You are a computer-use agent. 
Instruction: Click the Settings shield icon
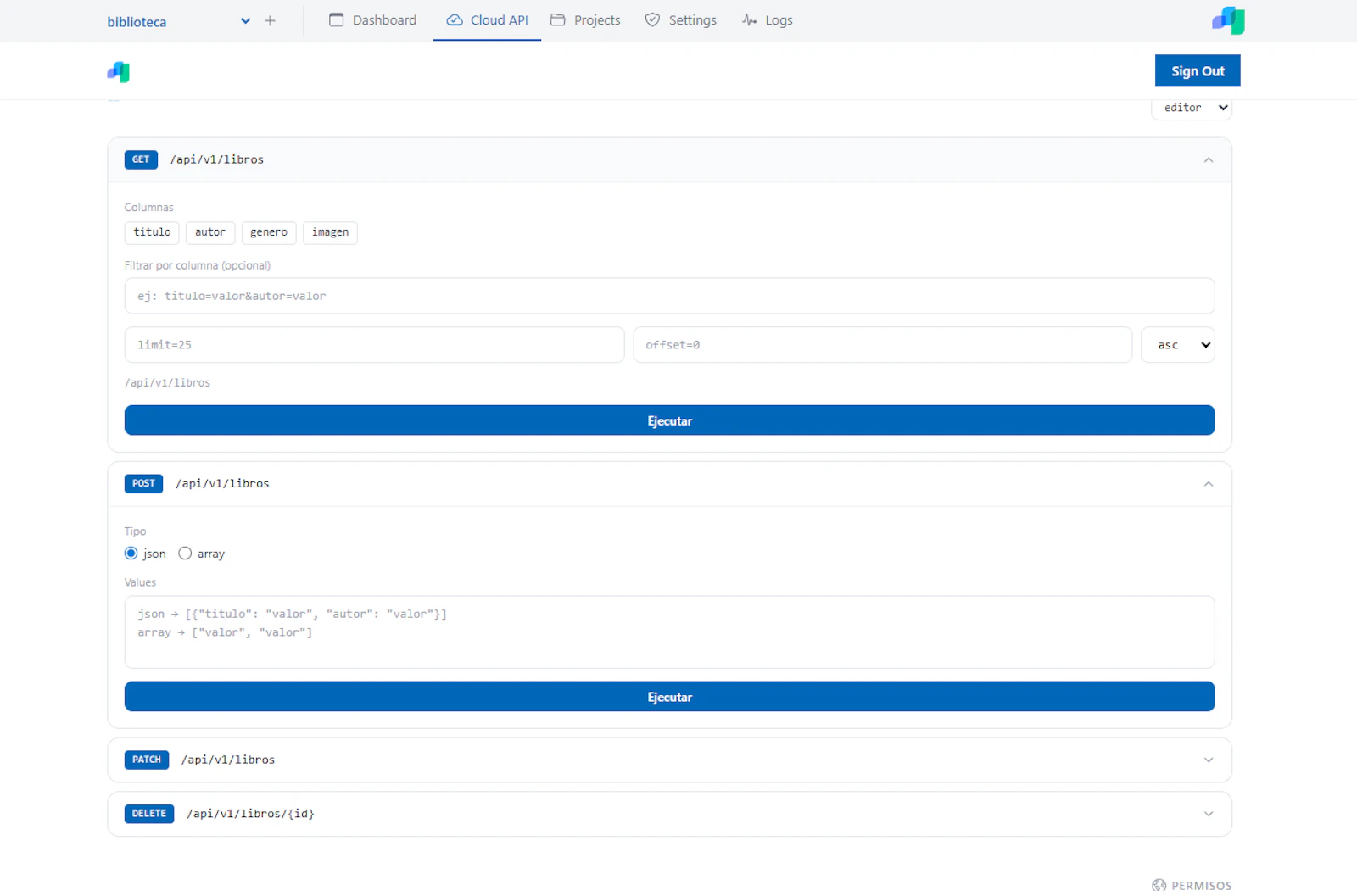[x=652, y=19]
